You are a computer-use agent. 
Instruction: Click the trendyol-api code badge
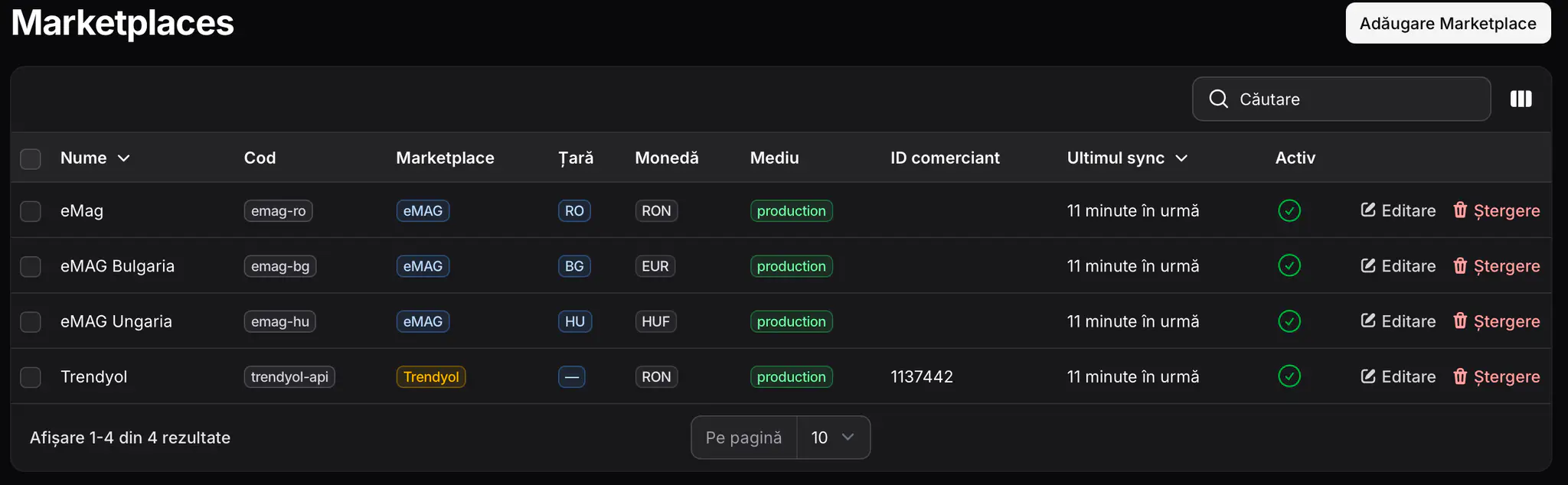pos(289,376)
